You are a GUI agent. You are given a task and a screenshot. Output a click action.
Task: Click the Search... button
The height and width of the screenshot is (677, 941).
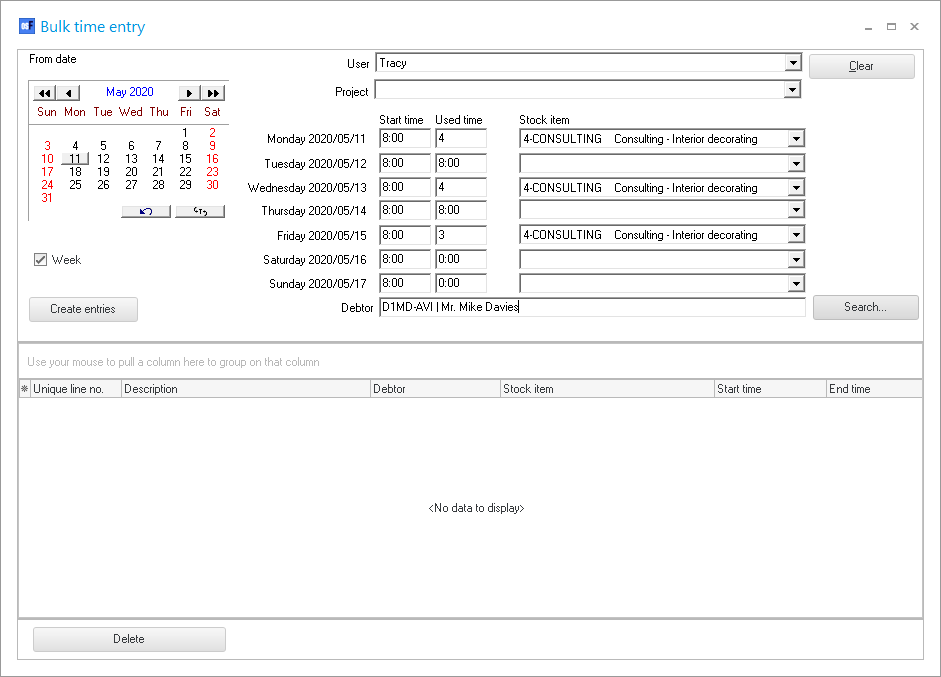[x=865, y=307]
